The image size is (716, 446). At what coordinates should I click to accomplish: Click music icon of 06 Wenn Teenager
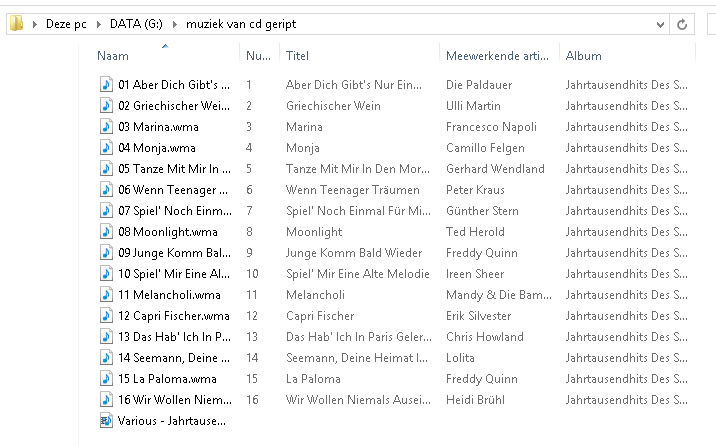[x=106, y=189]
